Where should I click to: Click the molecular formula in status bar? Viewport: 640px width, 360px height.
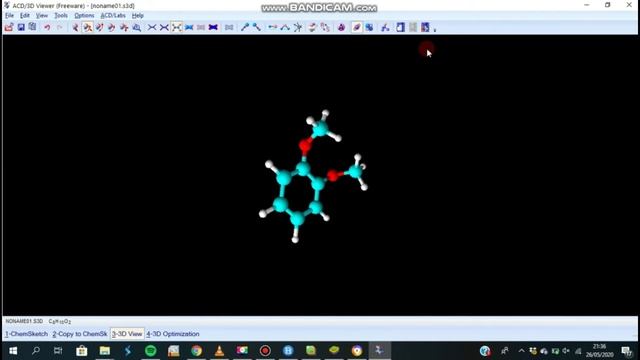[x=60, y=321]
